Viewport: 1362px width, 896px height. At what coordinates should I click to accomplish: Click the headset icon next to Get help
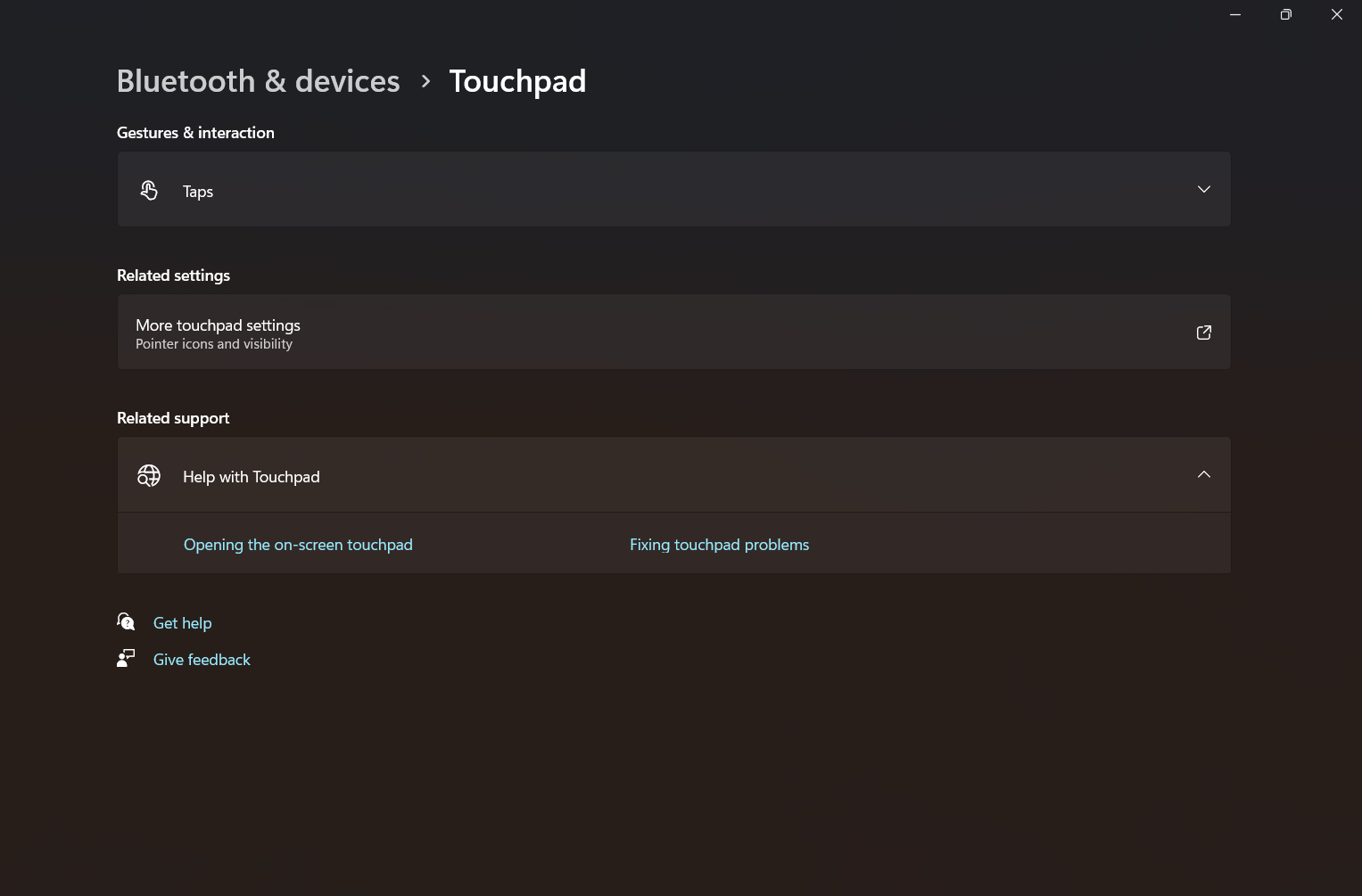(126, 621)
